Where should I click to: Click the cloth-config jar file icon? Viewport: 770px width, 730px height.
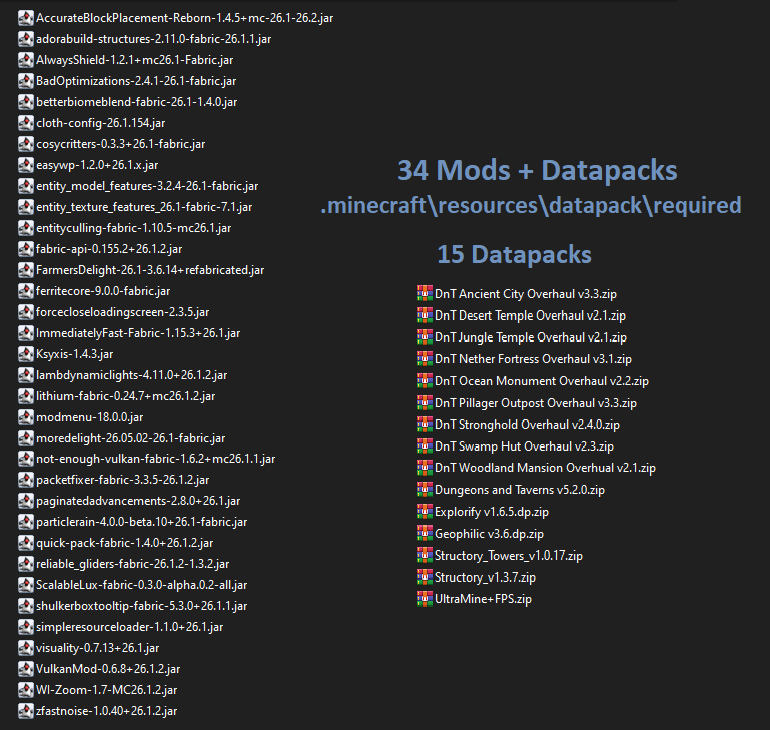[26, 123]
